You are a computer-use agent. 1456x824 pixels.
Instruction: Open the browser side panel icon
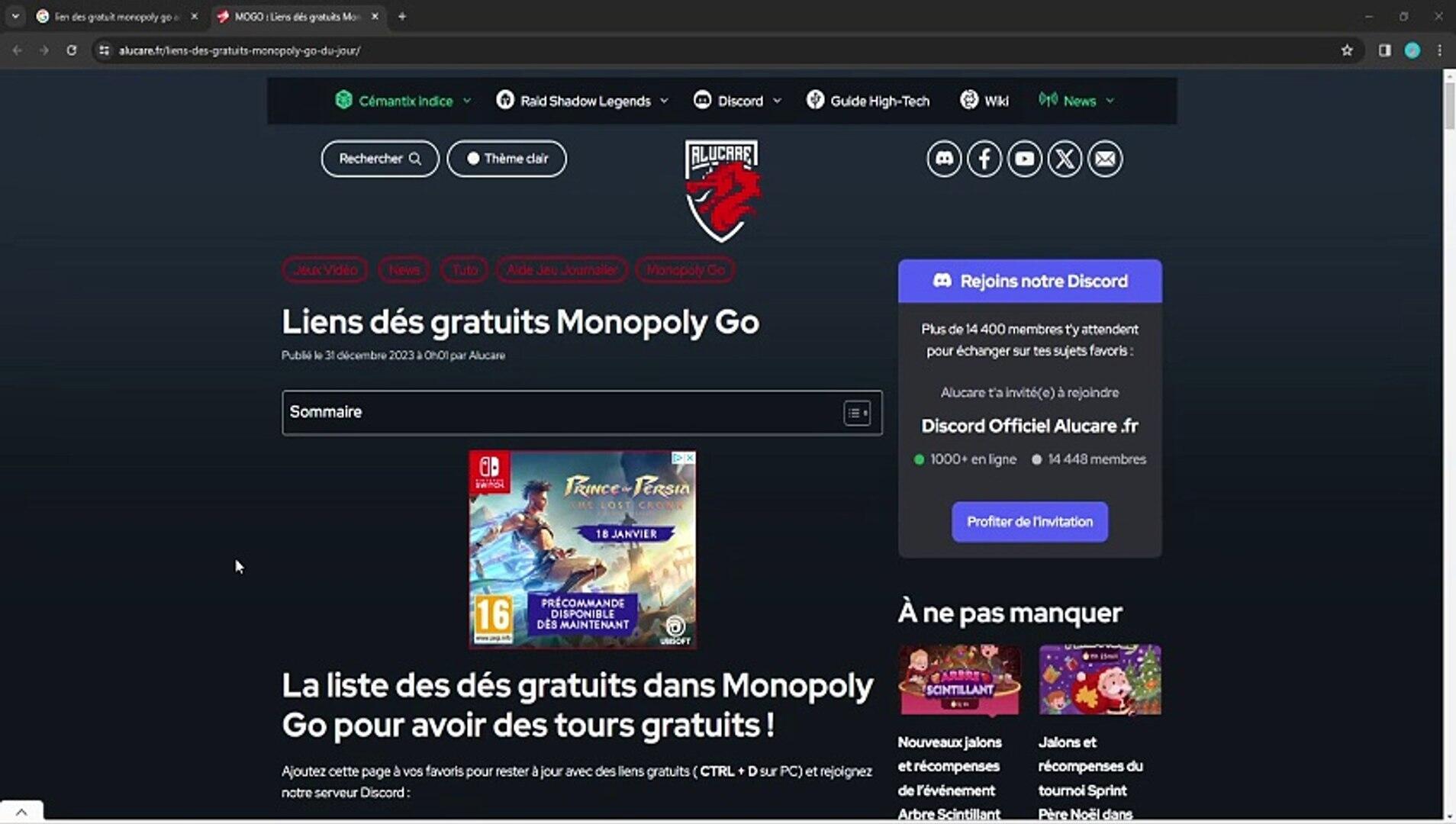[1384, 50]
